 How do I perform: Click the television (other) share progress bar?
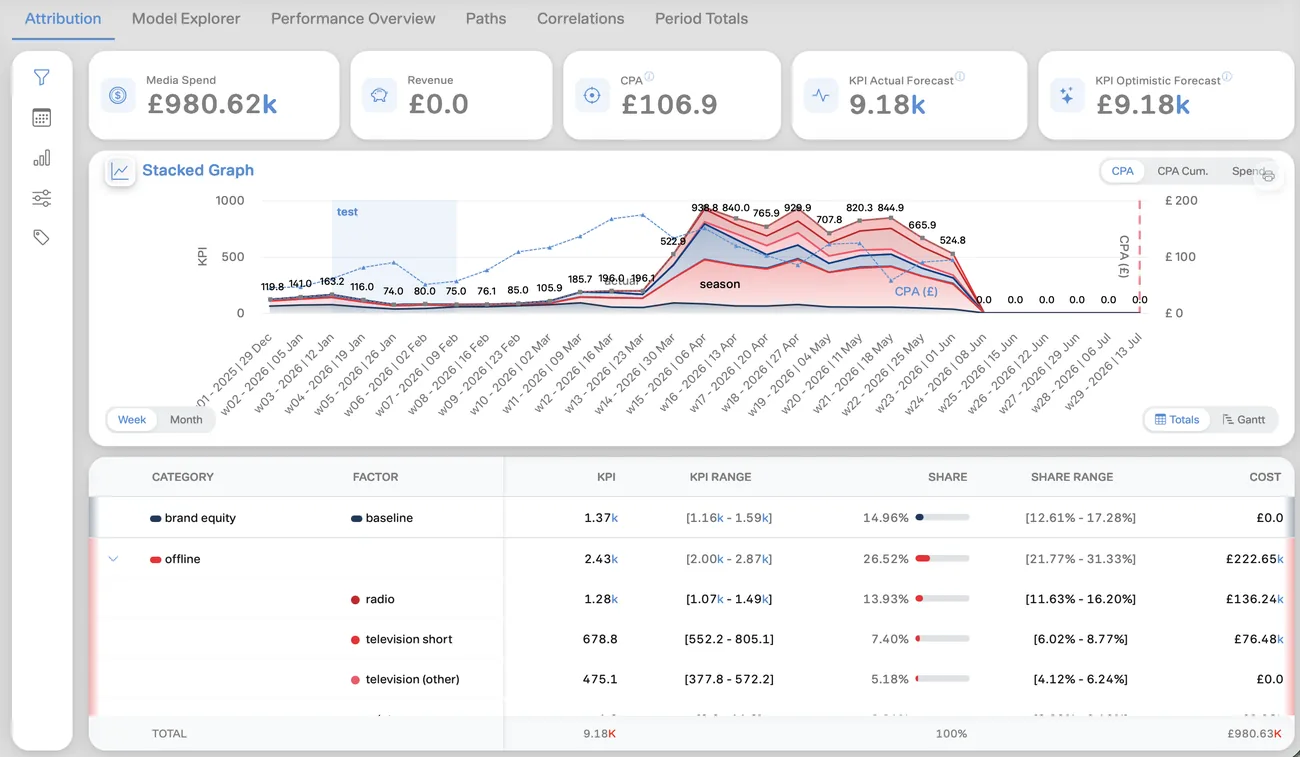942,679
